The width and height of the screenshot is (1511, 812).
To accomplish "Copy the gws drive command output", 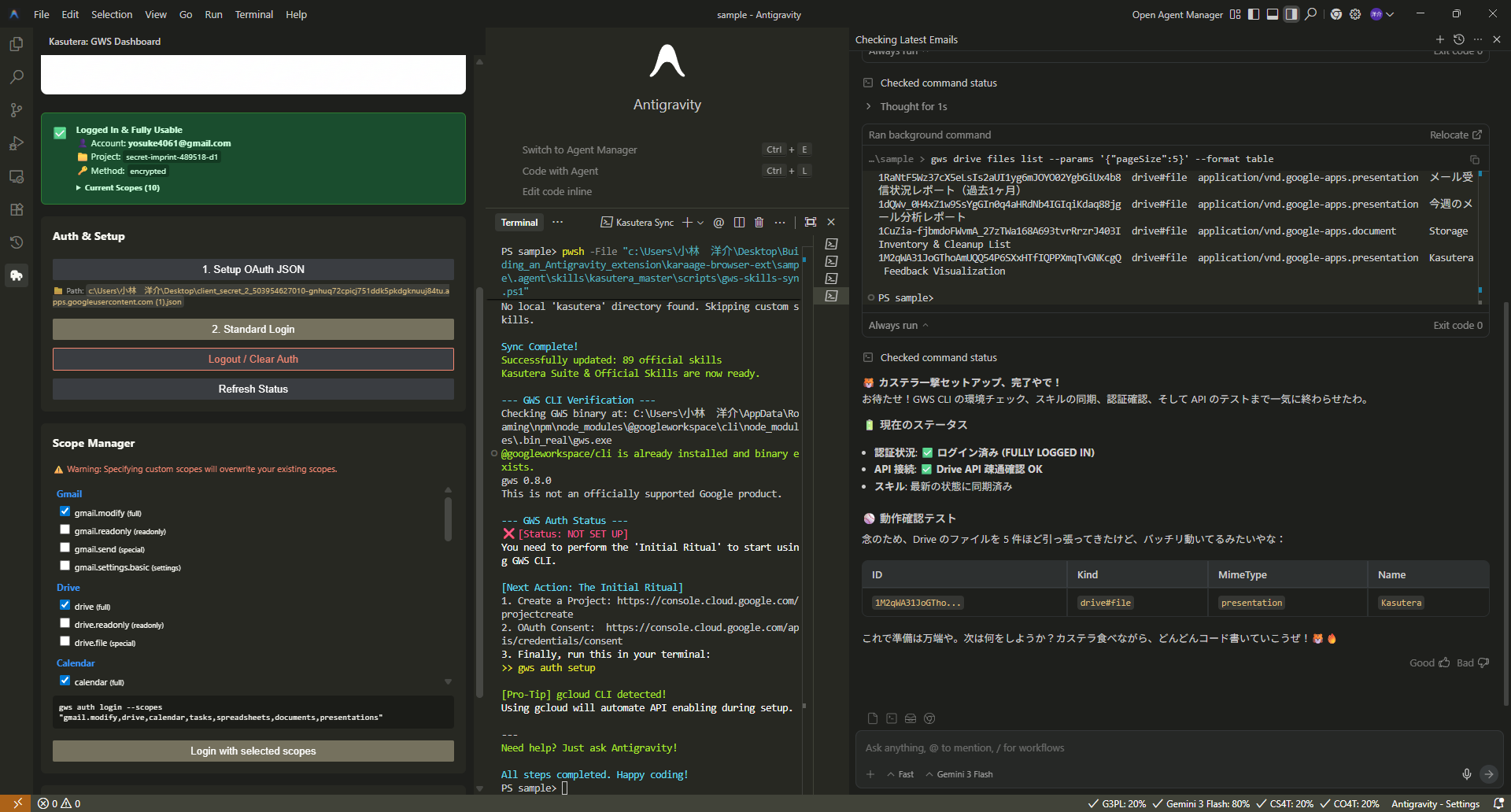I will (x=1474, y=160).
